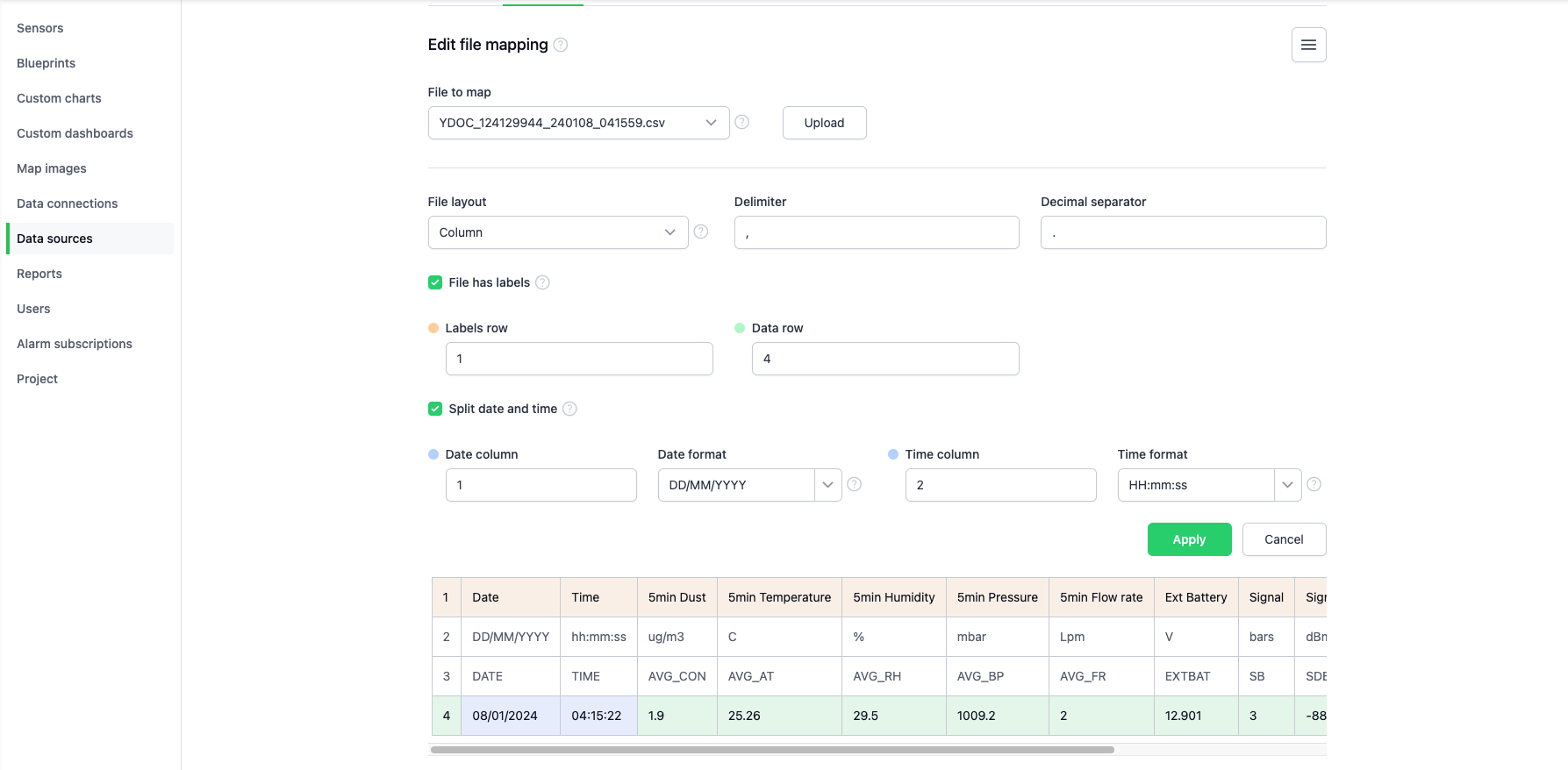
Task: Toggle the File has labels checkbox
Action: 435,282
